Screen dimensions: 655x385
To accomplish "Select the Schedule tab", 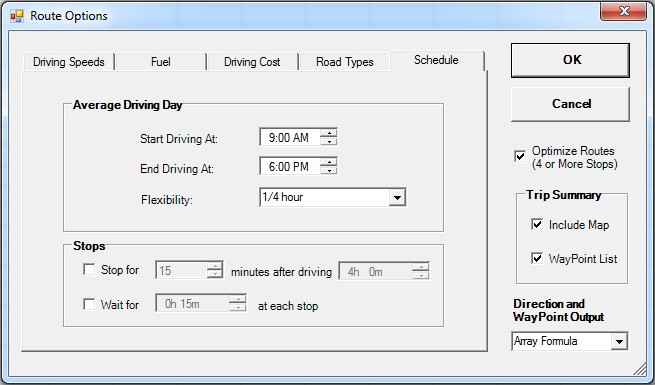I will [x=437, y=60].
